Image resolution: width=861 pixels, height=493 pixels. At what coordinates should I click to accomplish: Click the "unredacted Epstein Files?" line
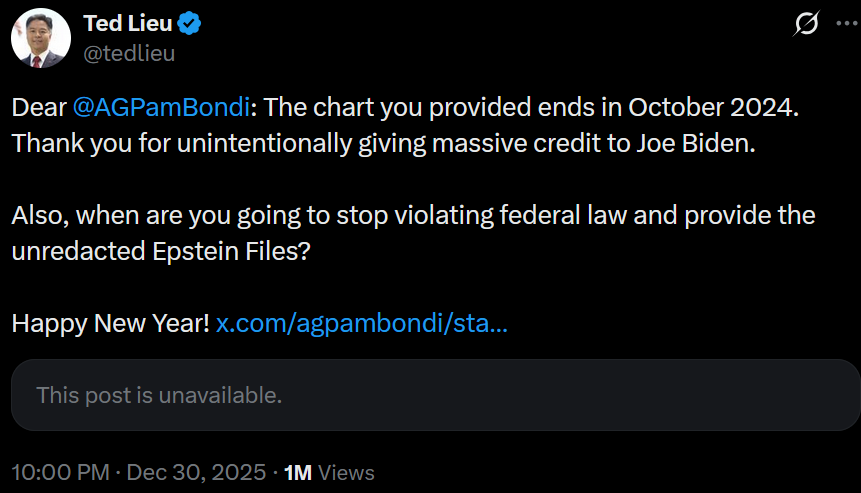pos(162,251)
